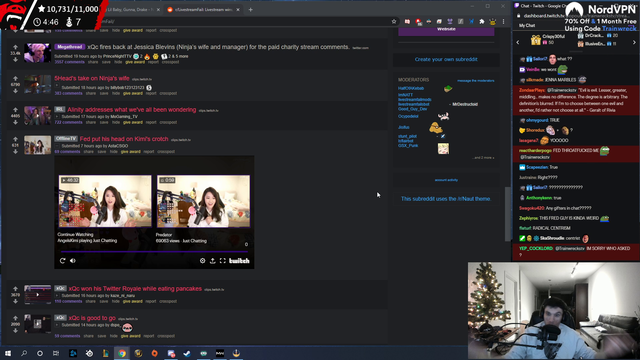Click Megathread flair on xQc fires back post
Viewport: 640px width, 360px height.
tap(70, 47)
